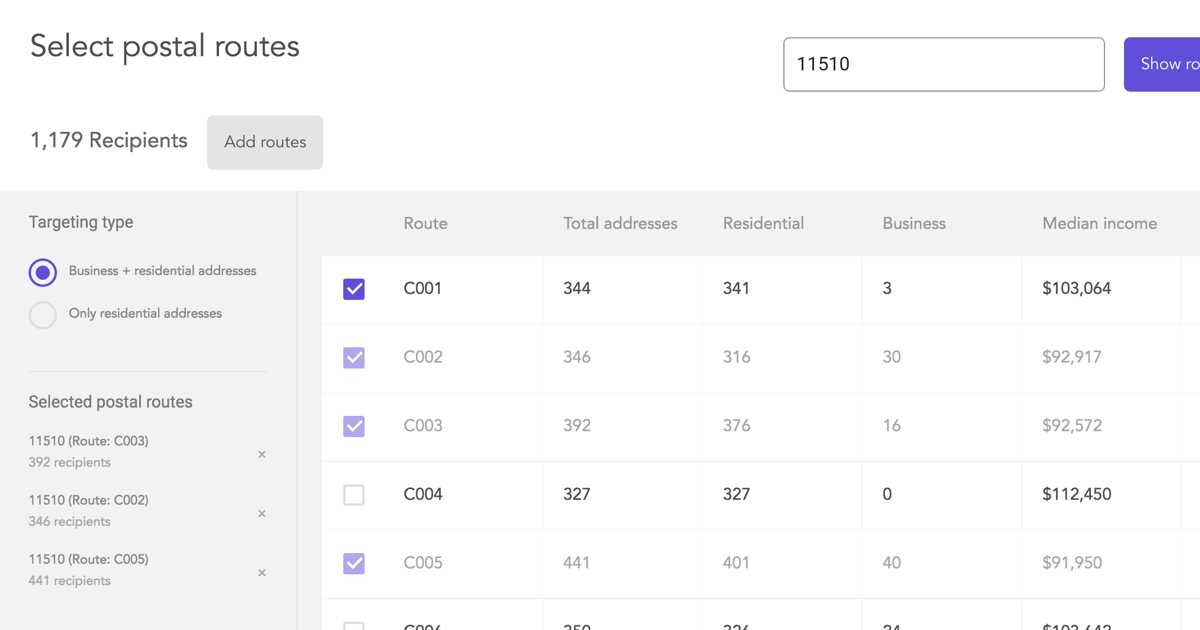
Task: Remove route C005 from selected postal routes
Action: tap(262, 573)
